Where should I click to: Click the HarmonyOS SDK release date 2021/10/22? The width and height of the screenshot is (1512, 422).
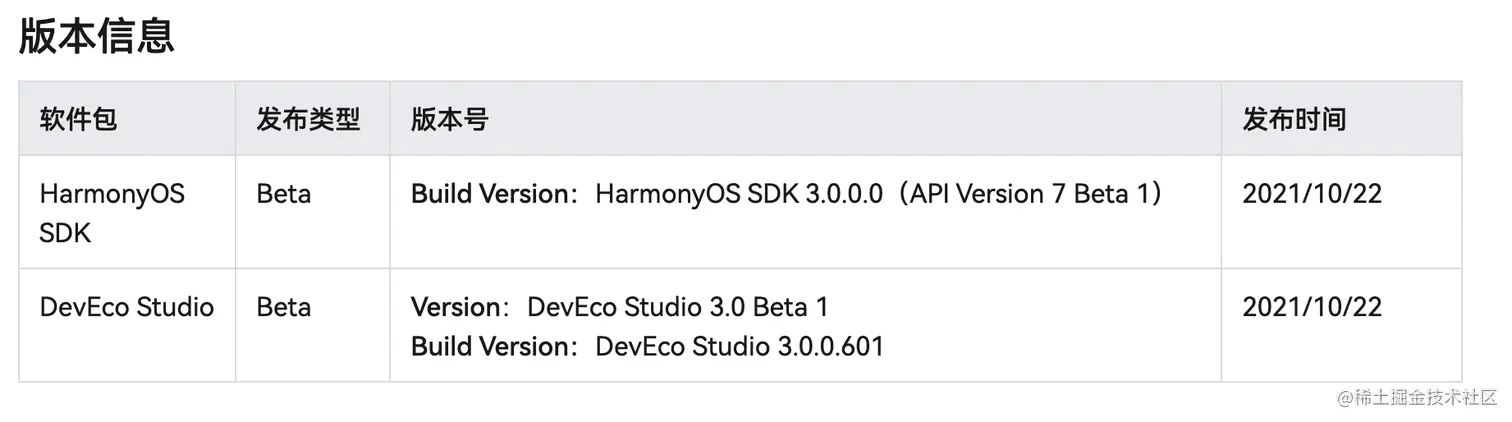point(1312,194)
